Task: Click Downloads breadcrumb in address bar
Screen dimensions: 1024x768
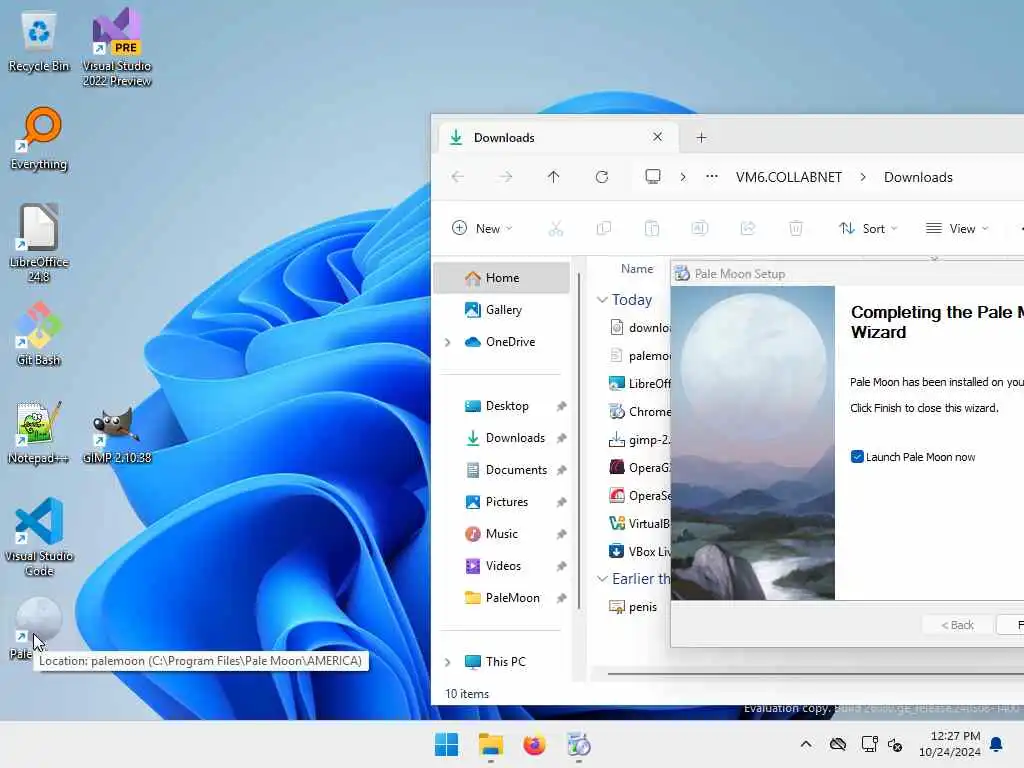Action: tap(918, 177)
